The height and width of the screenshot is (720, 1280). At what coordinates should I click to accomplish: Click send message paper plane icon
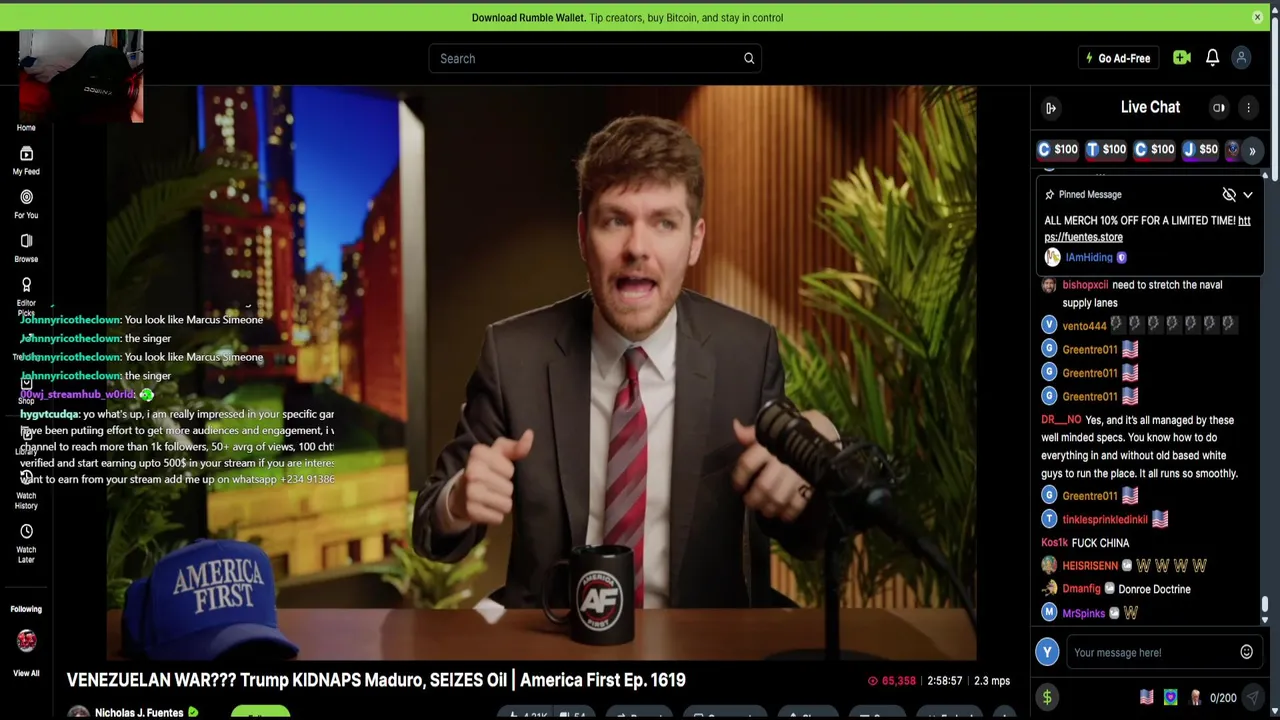pos(1252,698)
